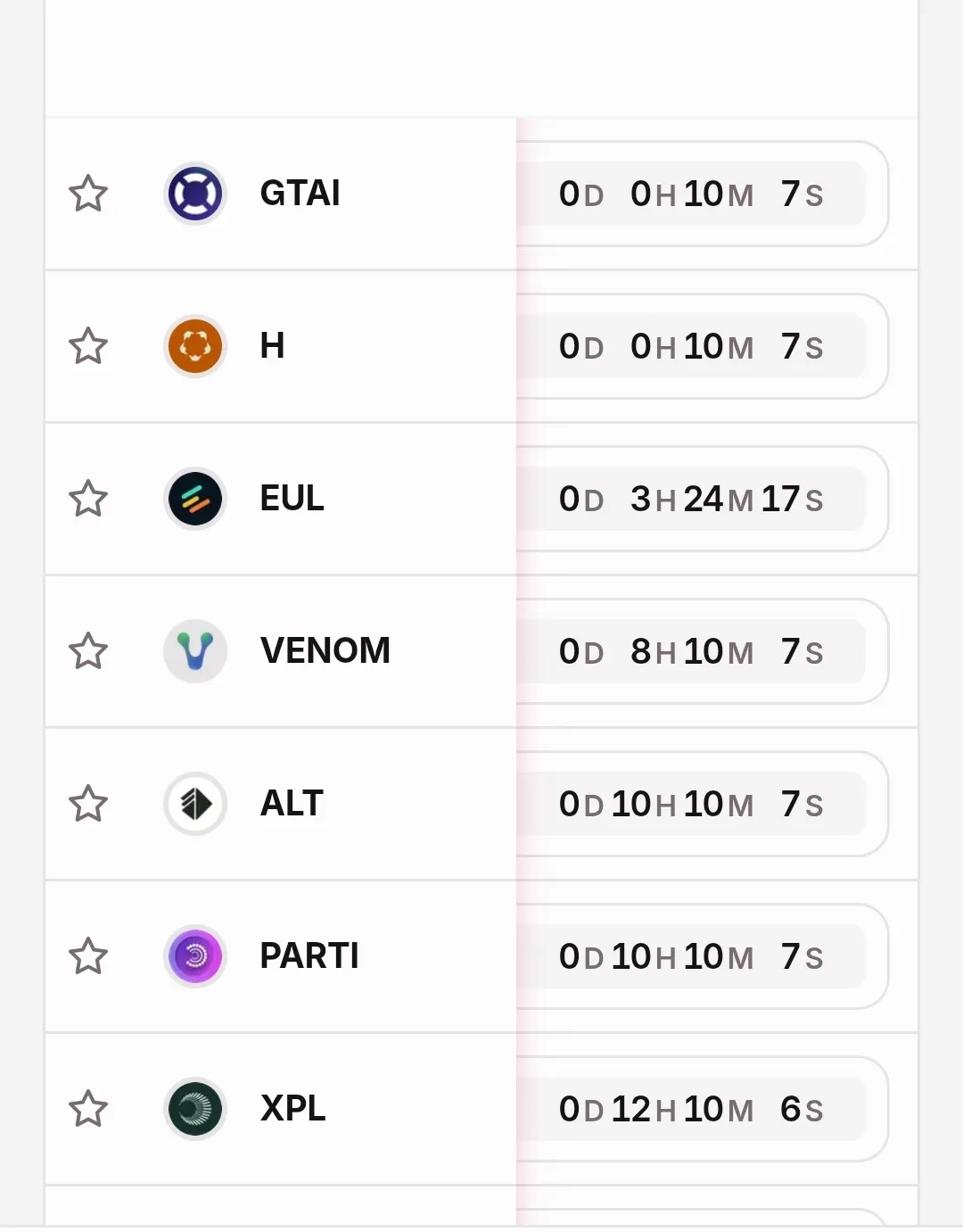Star the XPL token
The width and height of the screenshot is (963, 1232).
pyautogui.click(x=88, y=1109)
